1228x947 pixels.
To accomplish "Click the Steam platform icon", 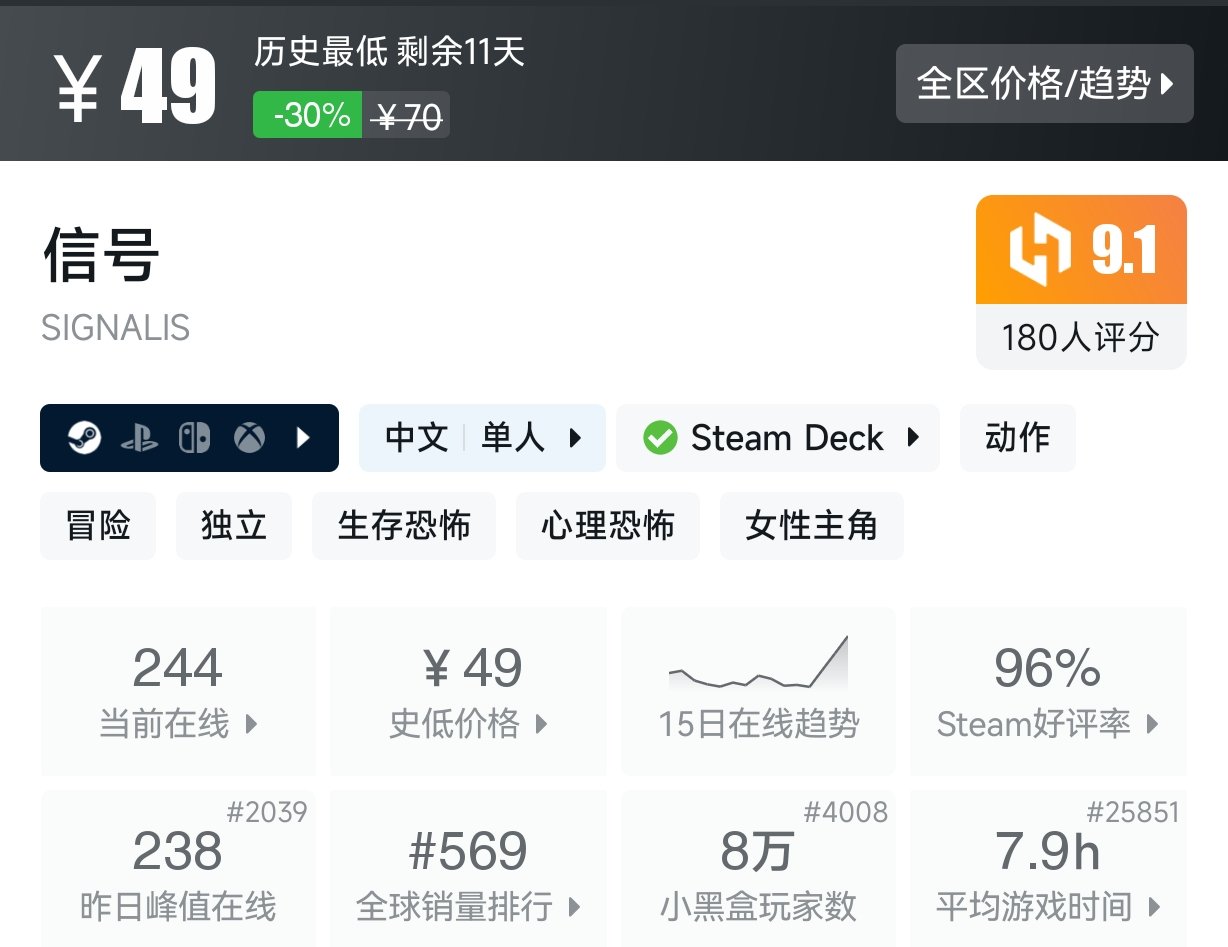I will click(85, 438).
